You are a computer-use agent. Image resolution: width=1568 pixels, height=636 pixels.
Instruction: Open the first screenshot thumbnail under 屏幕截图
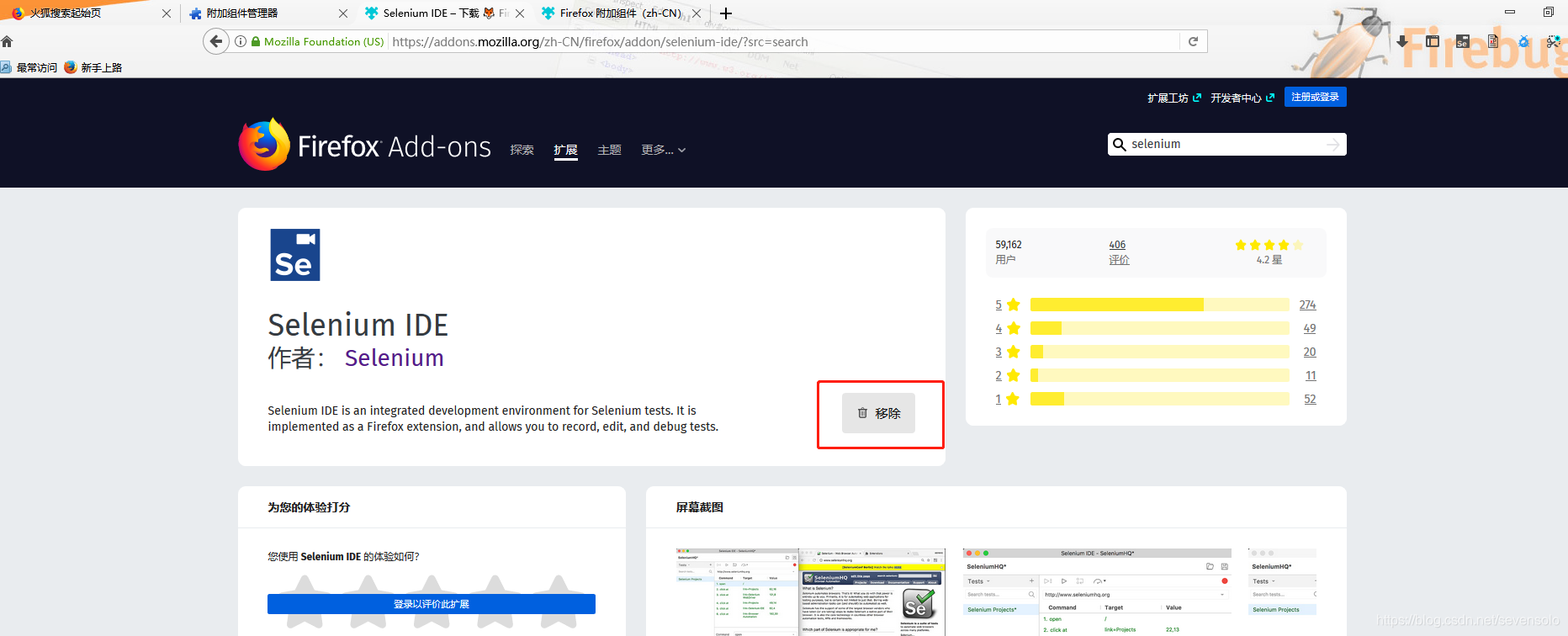(810, 592)
